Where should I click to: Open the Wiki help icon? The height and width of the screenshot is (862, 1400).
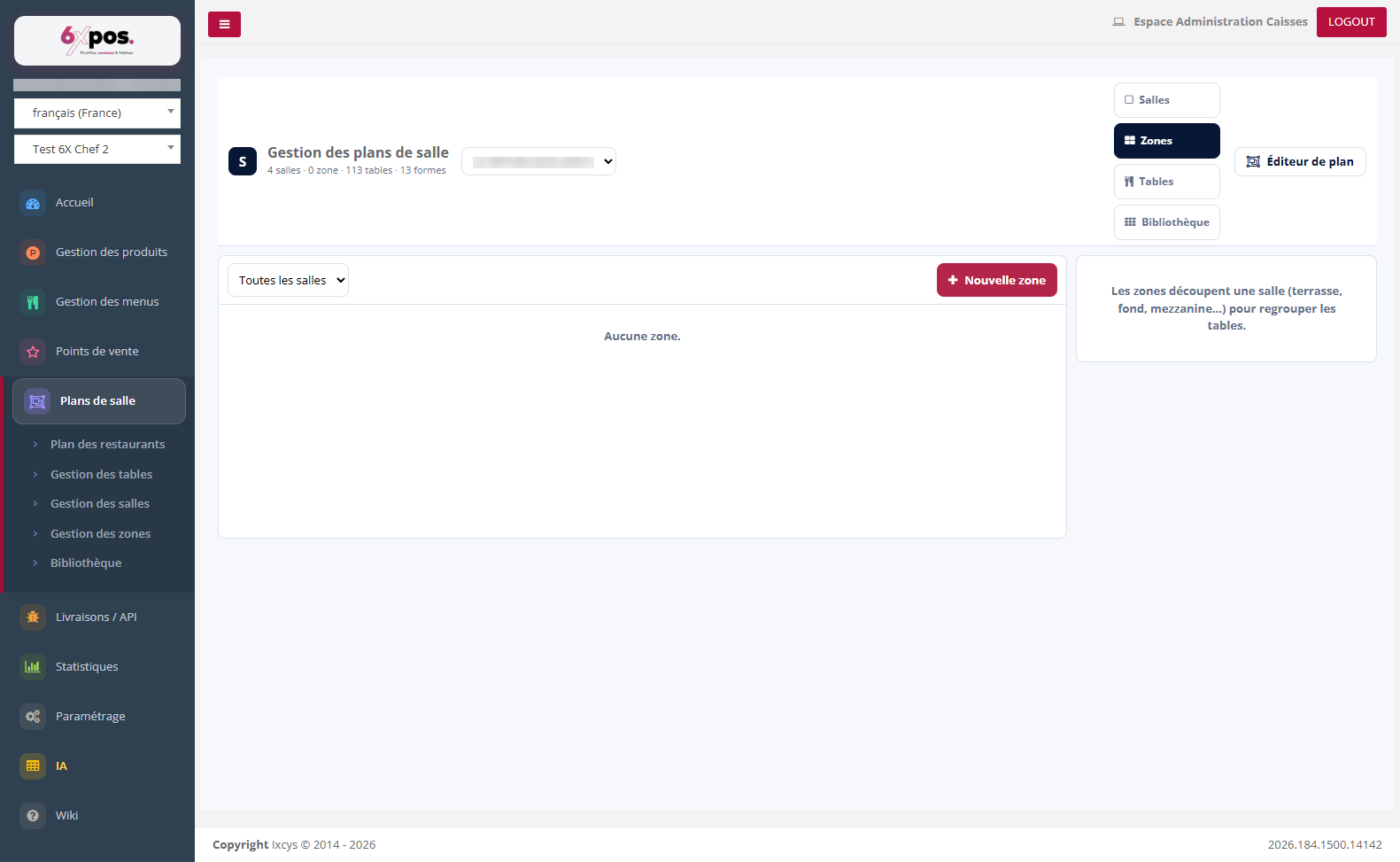click(x=33, y=816)
